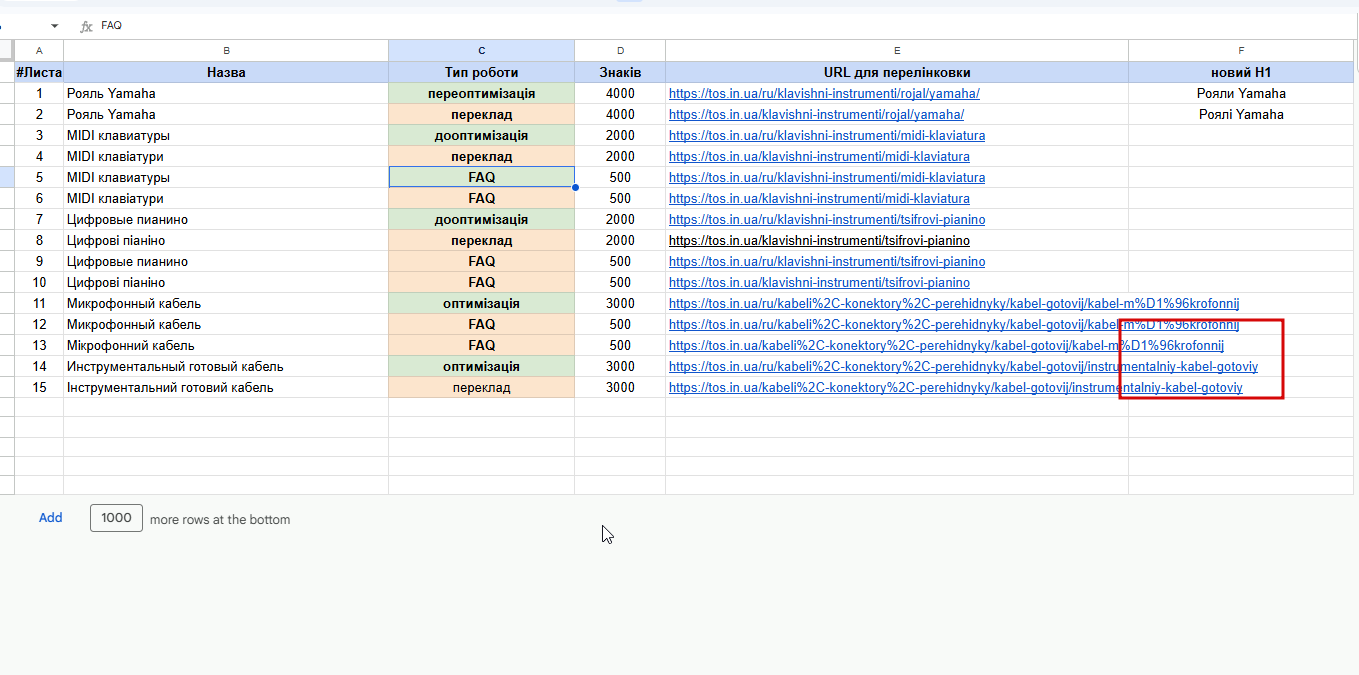Click the 'новий H1' header cell
Screen dimensions: 1359x675
tap(1241, 72)
